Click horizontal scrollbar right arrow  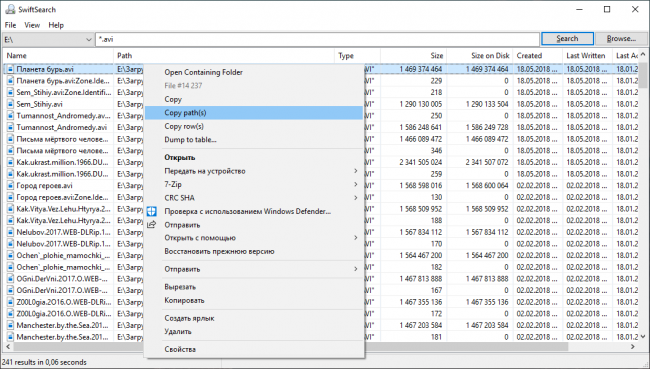click(633, 346)
